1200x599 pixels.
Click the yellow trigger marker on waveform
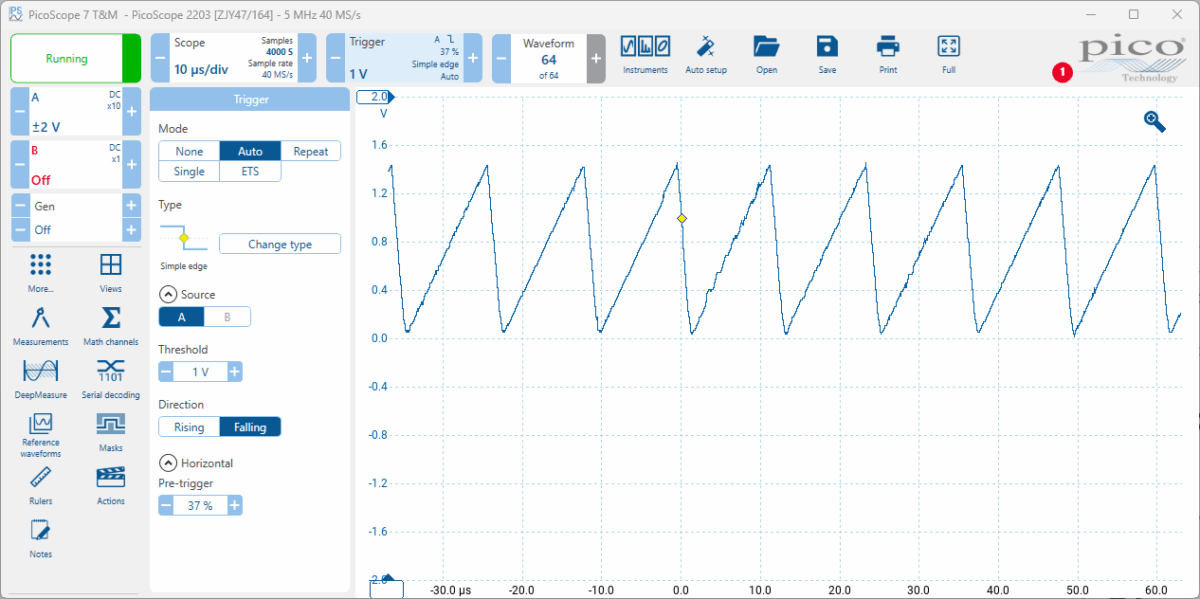click(682, 218)
